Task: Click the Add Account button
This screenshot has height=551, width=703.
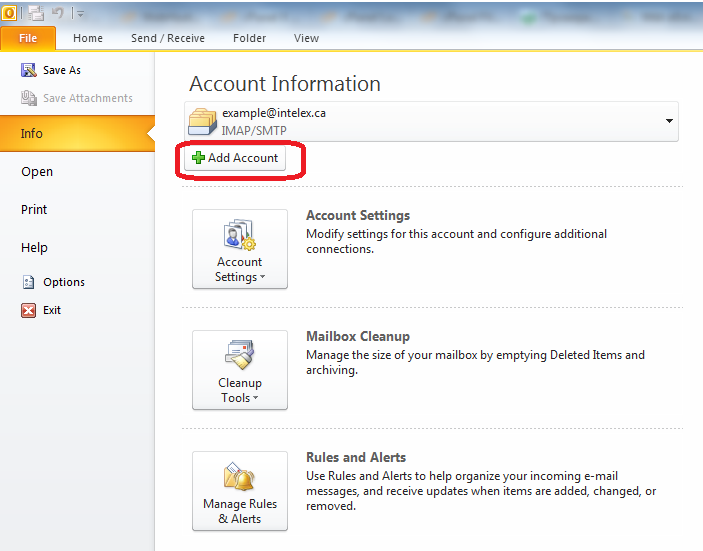Action: [235, 158]
